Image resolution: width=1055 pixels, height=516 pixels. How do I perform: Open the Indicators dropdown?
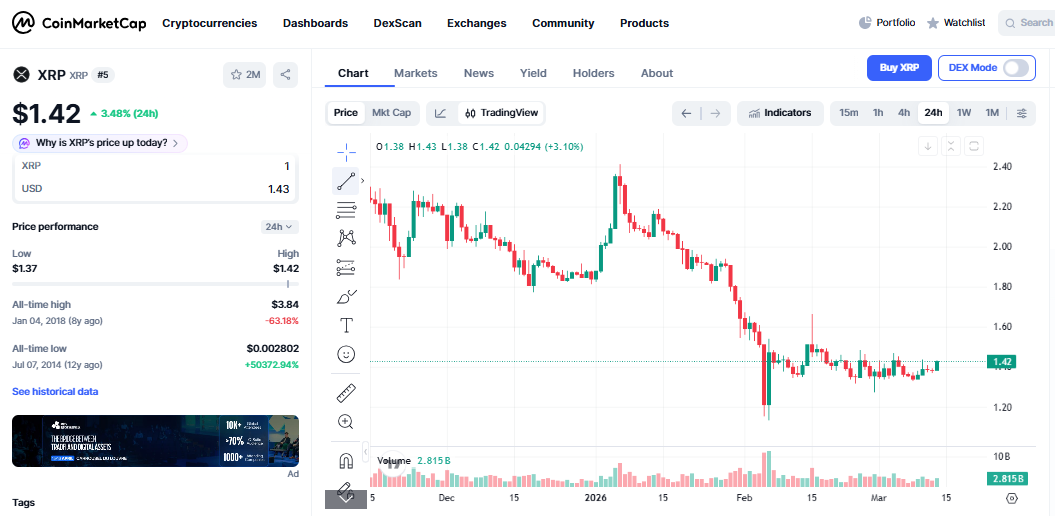click(x=780, y=113)
